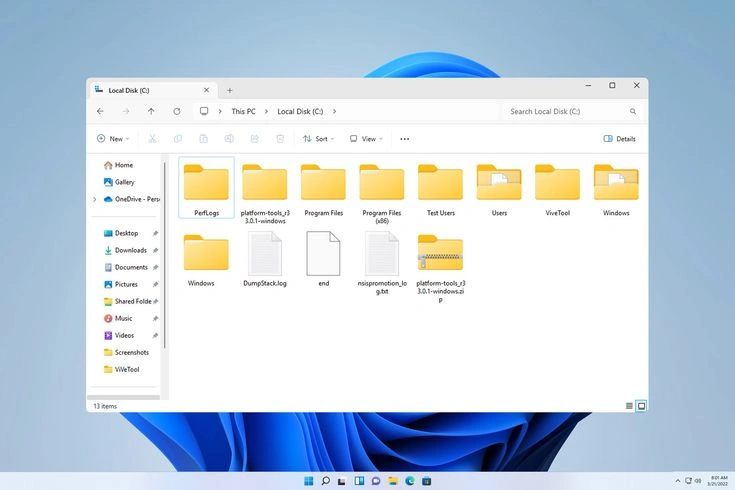Select the Users folder
Screen dimensions: 735x490
(499, 189)
